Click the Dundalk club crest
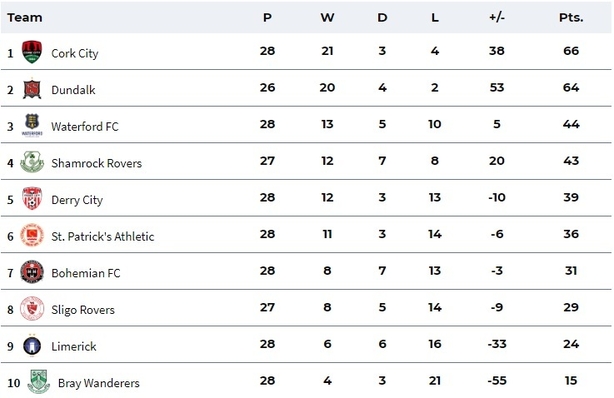This screenshot has height=398, width=614. [x=32, y=89]
